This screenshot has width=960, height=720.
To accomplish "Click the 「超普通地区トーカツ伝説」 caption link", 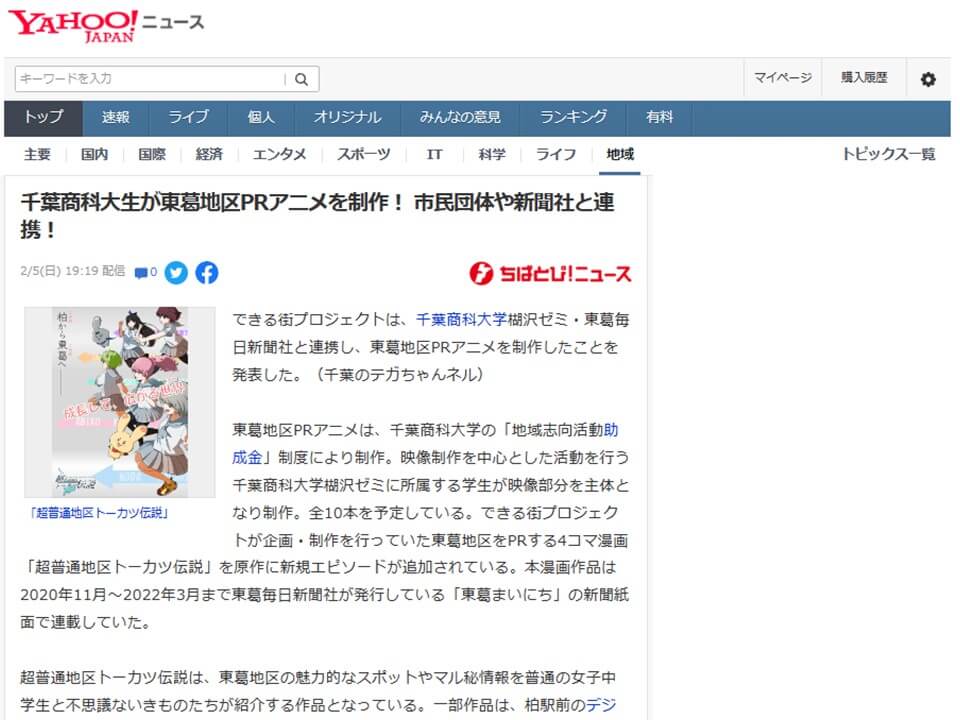I will pyautogui.click(x=99, y=513).
